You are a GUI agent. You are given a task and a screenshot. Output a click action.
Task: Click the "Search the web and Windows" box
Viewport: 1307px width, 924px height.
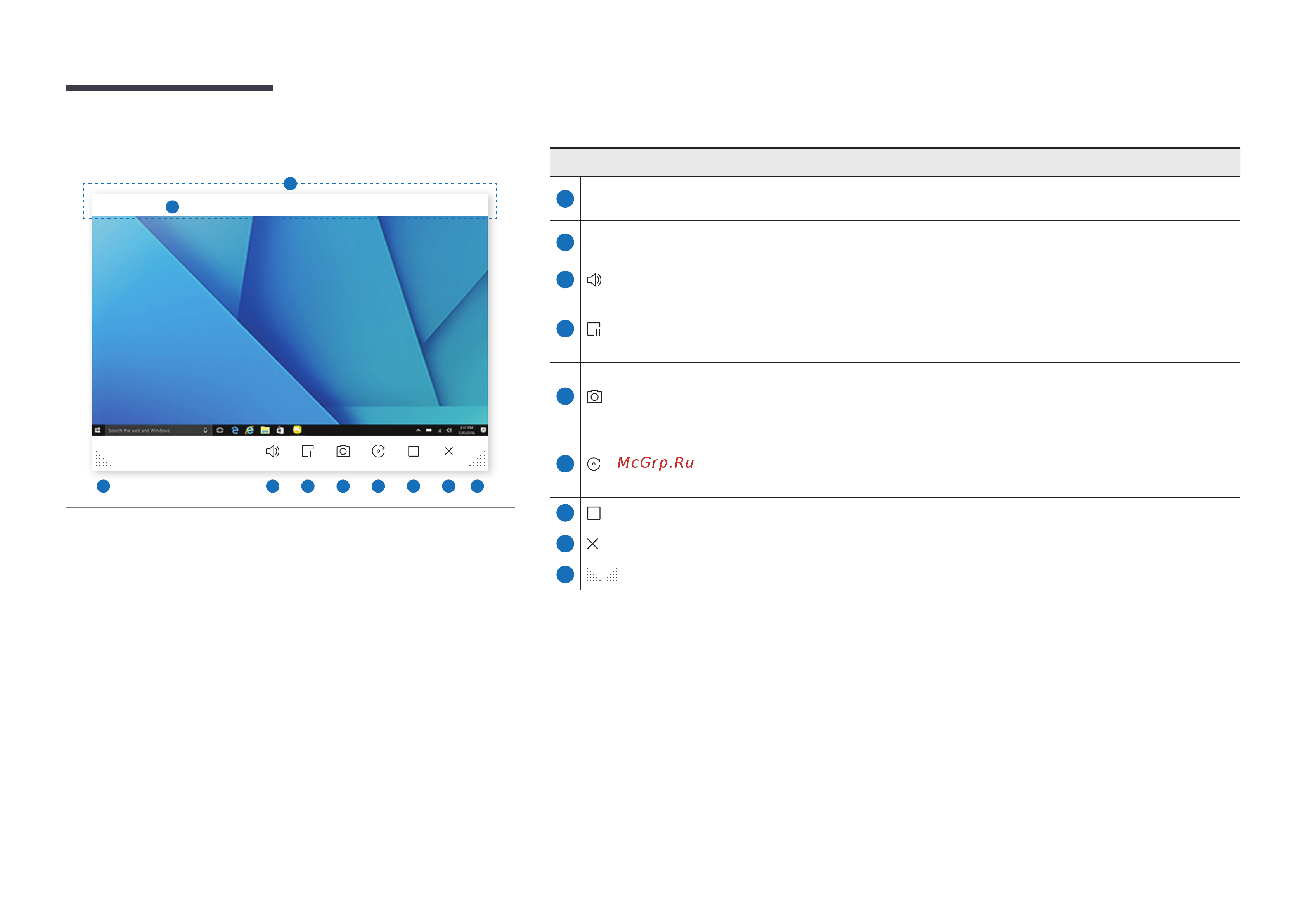[158, 431]
